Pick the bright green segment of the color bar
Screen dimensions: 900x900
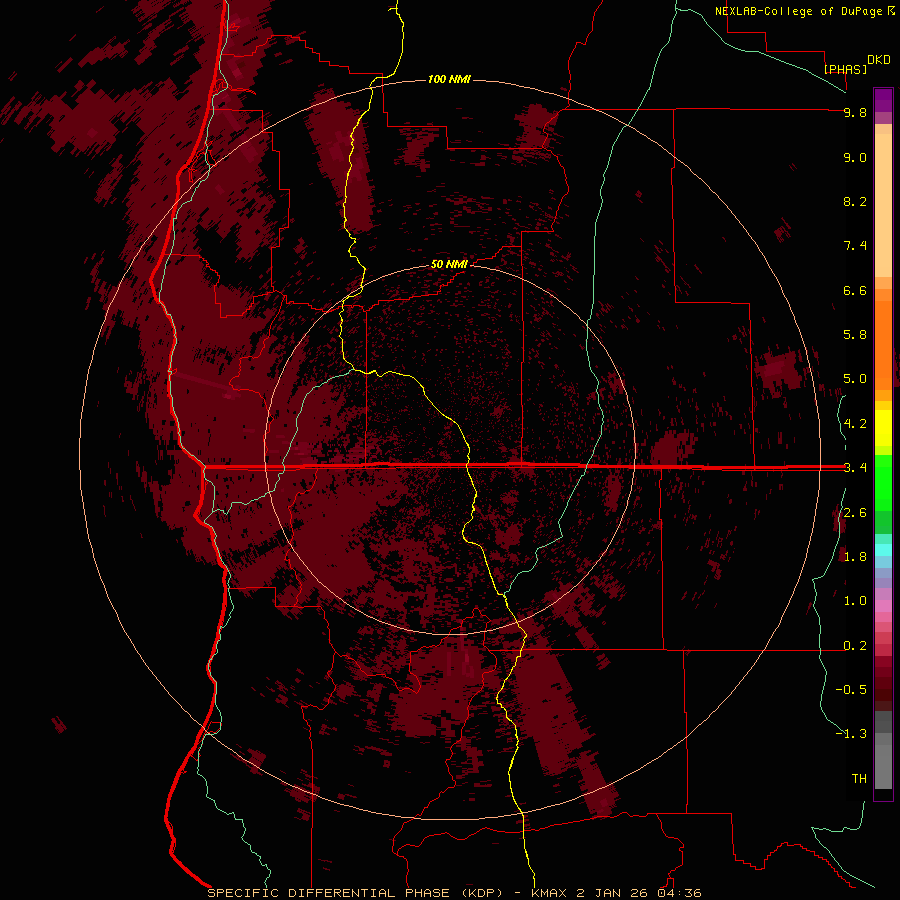(883, 482)
